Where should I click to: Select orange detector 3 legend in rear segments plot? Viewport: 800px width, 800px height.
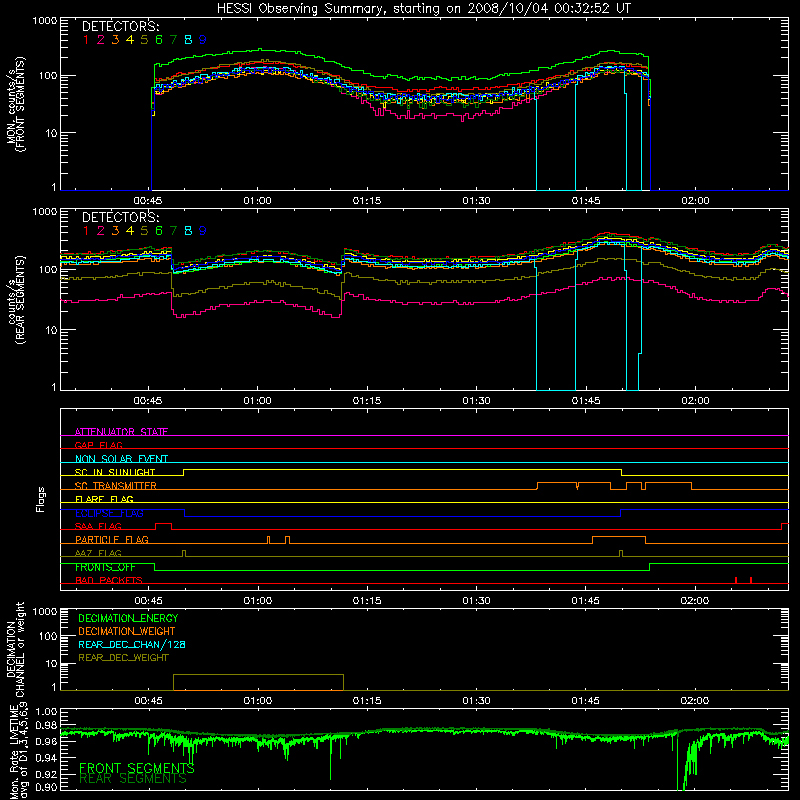(x=115, y=231)
